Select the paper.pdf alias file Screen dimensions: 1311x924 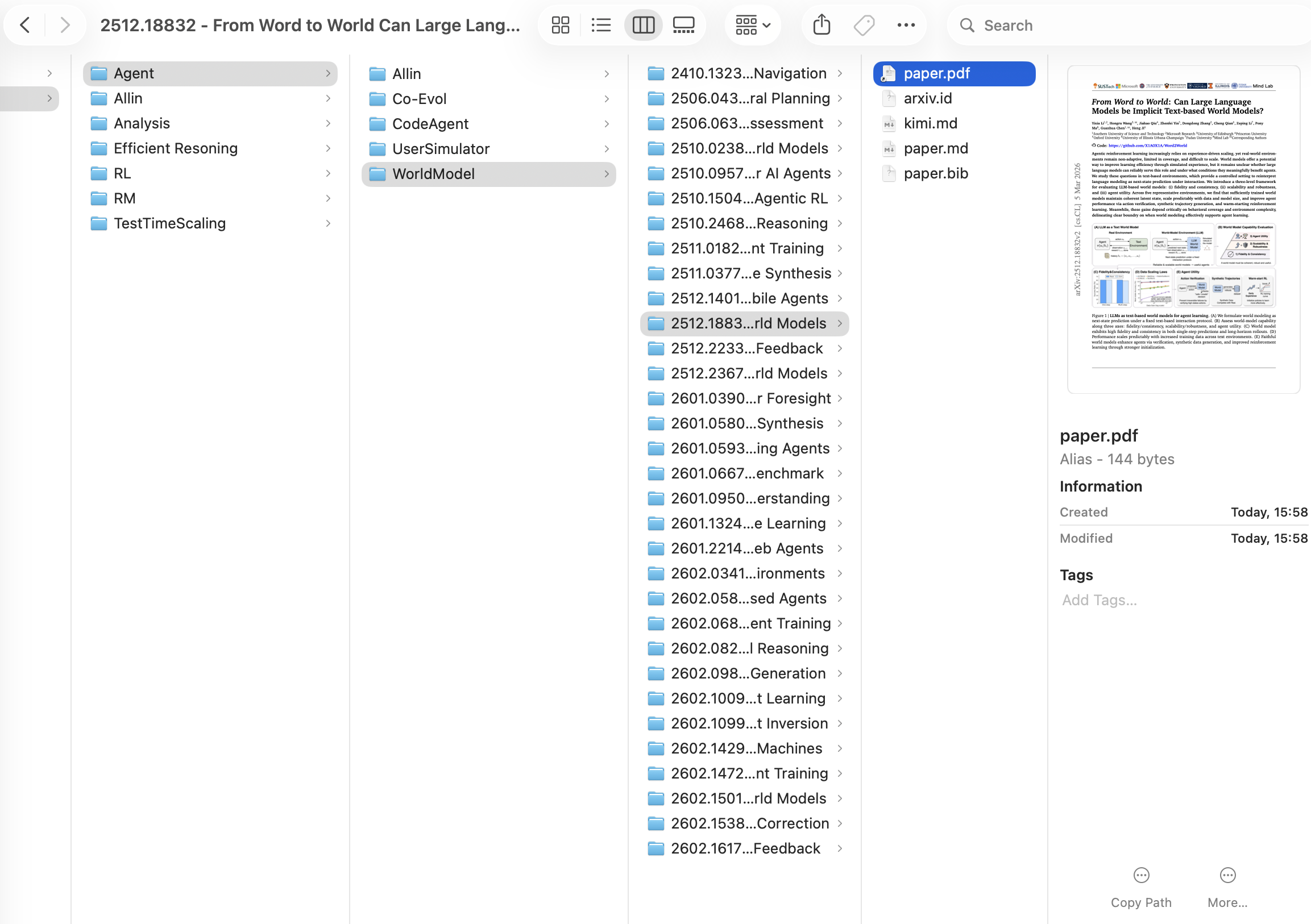point(953,73)
